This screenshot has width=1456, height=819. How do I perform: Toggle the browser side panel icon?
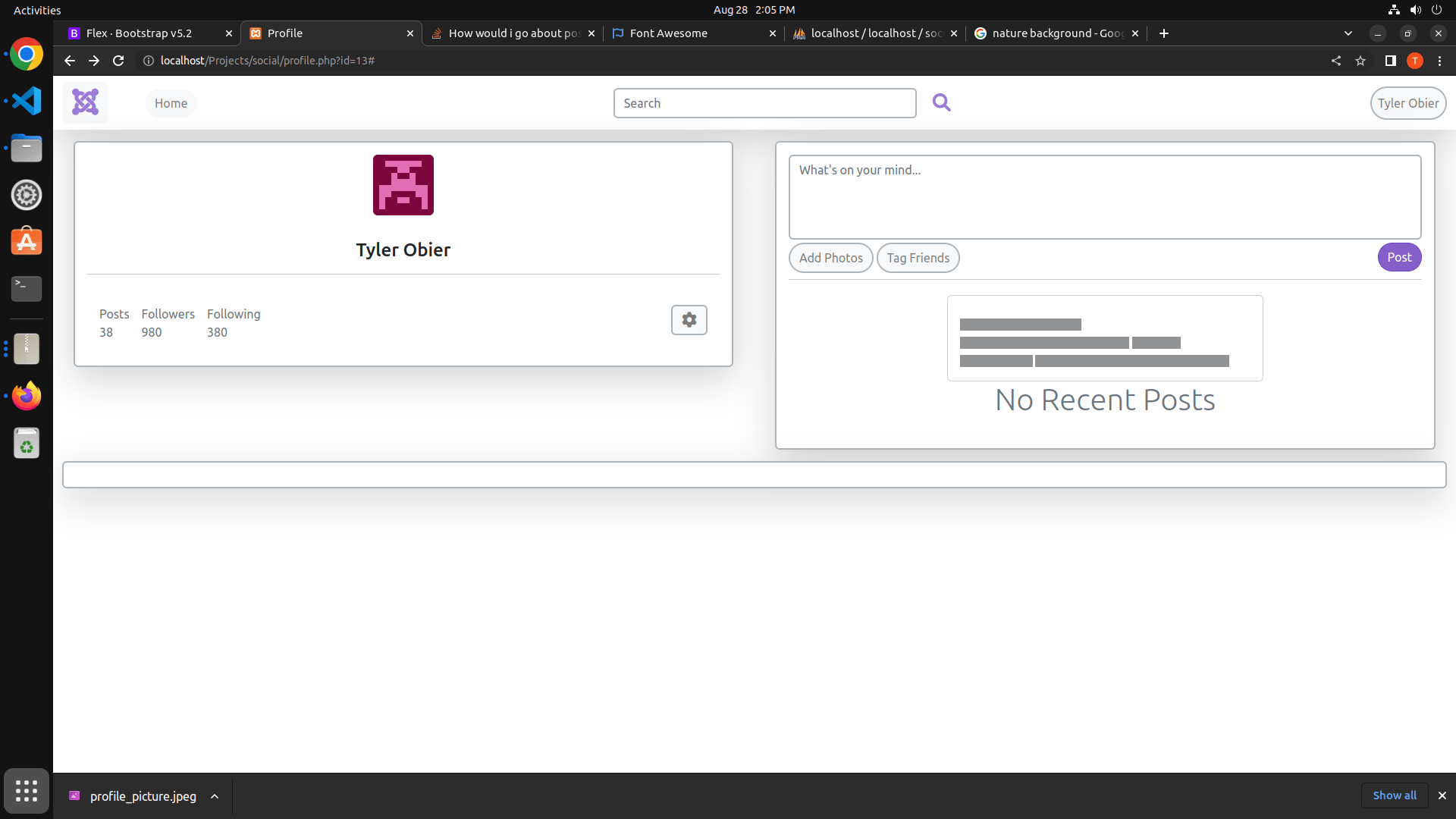[1390, 61]
